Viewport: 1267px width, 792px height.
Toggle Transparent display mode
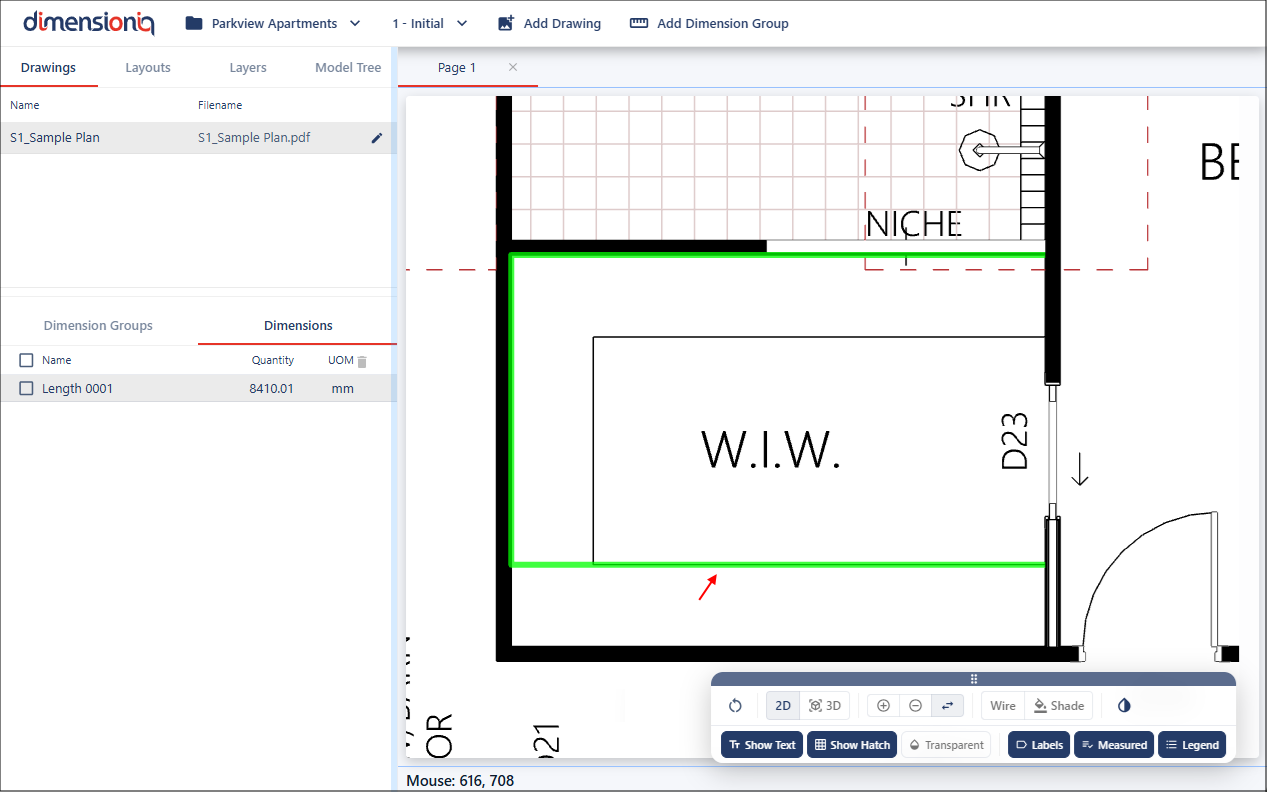point(945,745)
